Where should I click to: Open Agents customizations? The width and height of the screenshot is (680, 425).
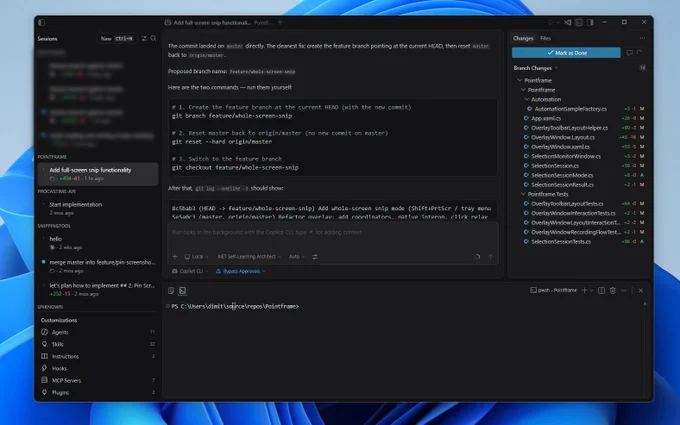98,332
